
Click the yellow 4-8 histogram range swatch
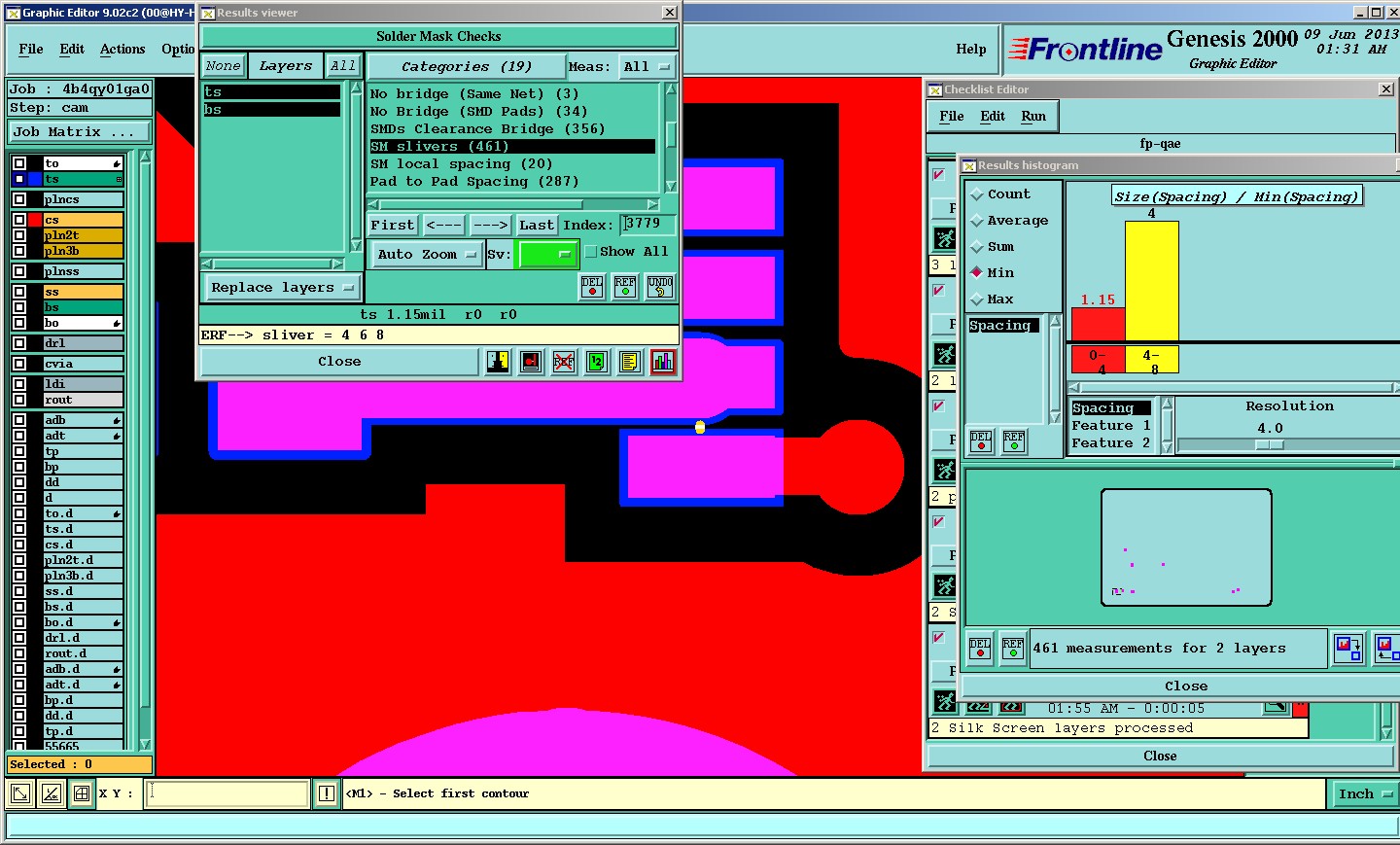tap(1151, 359)
